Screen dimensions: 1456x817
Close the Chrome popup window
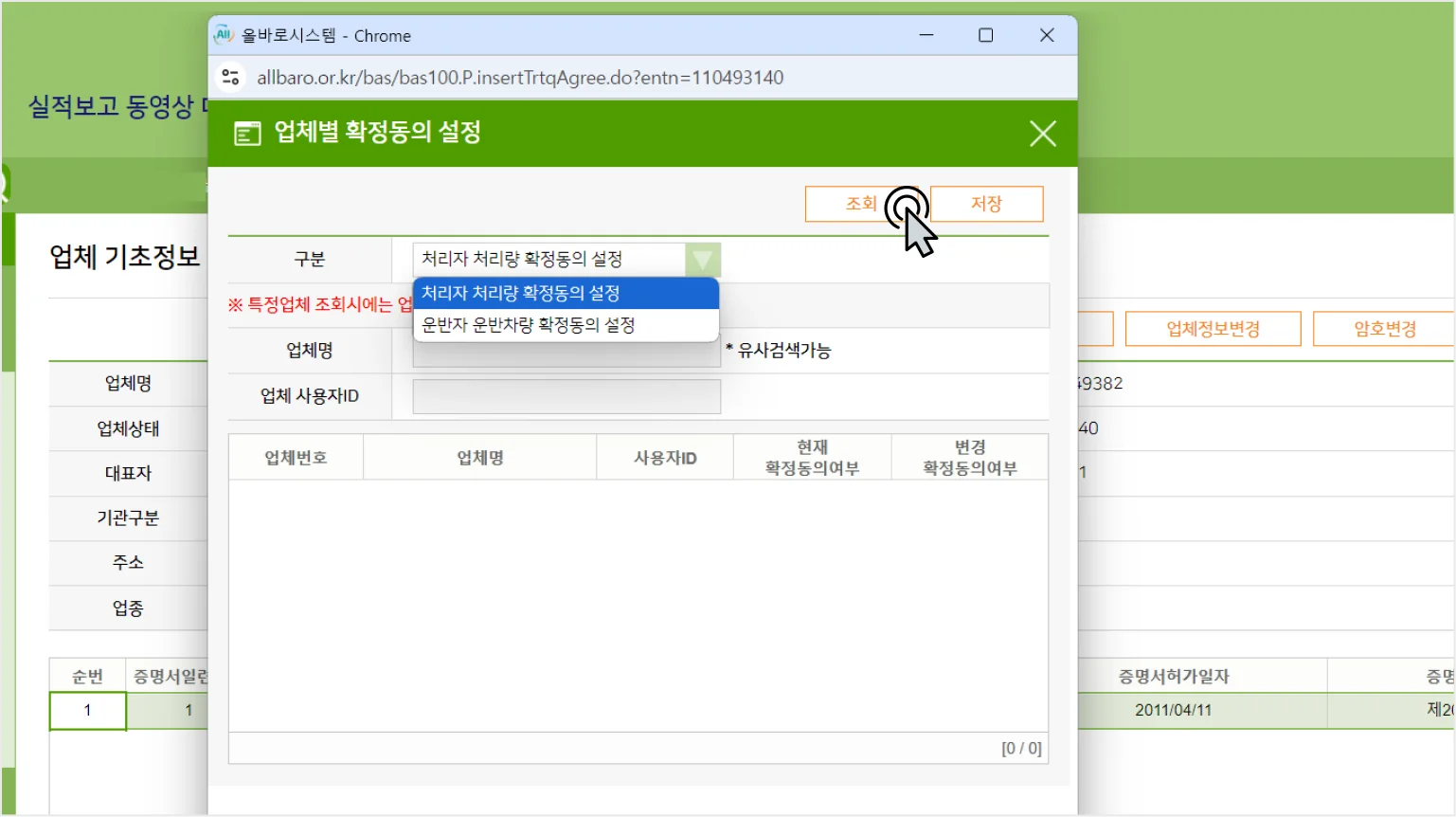pyautogui.click(x=1046, y=35)
